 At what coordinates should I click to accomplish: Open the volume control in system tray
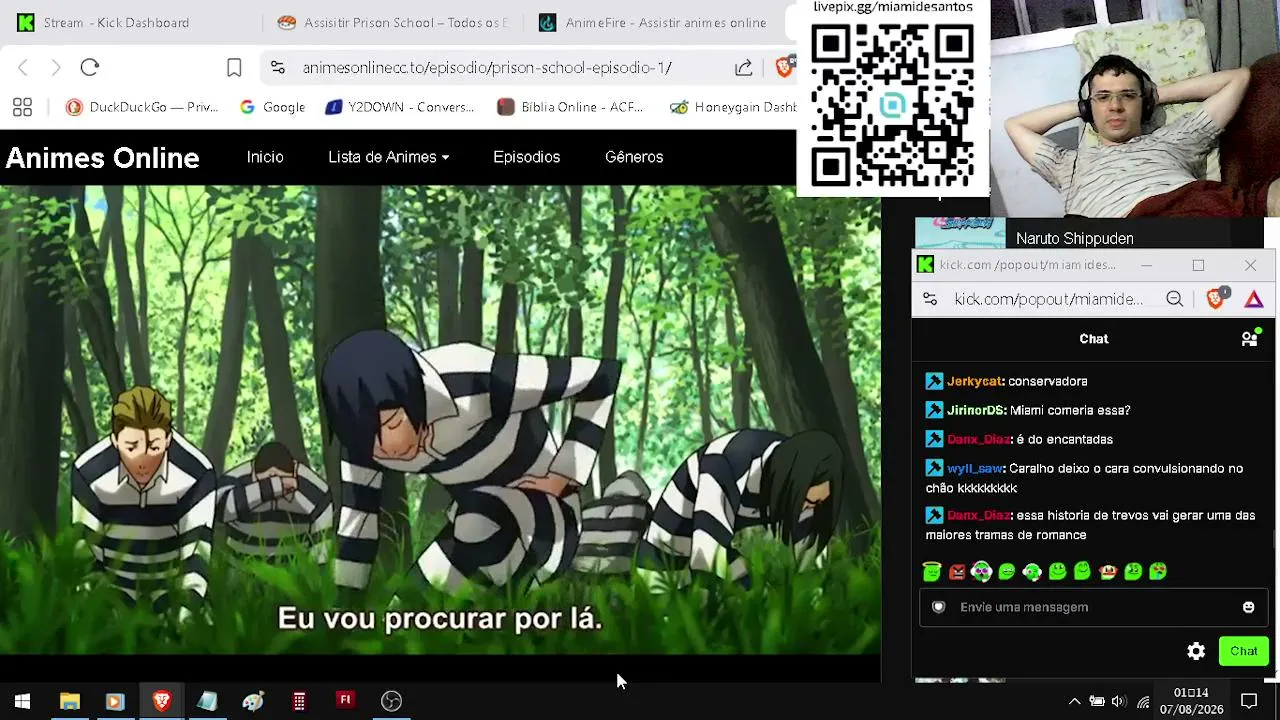(x=1118, y=701)
